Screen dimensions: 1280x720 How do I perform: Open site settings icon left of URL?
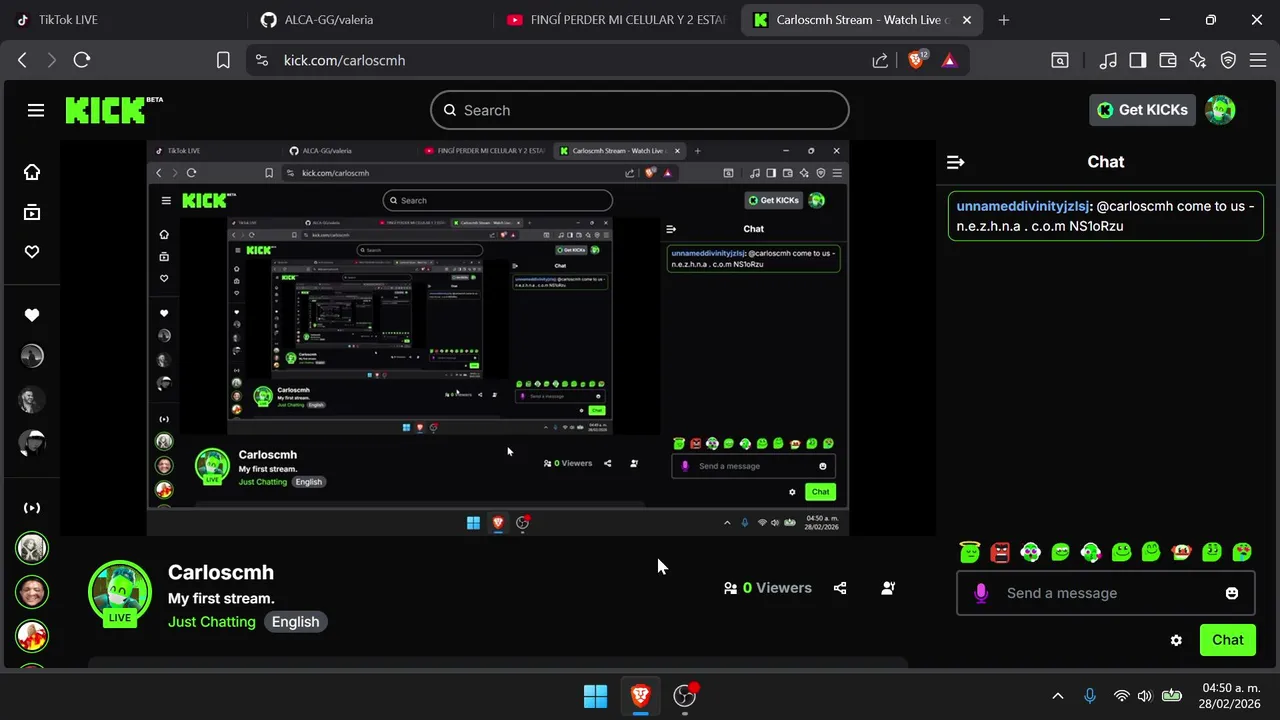click(x=262, y=60)
